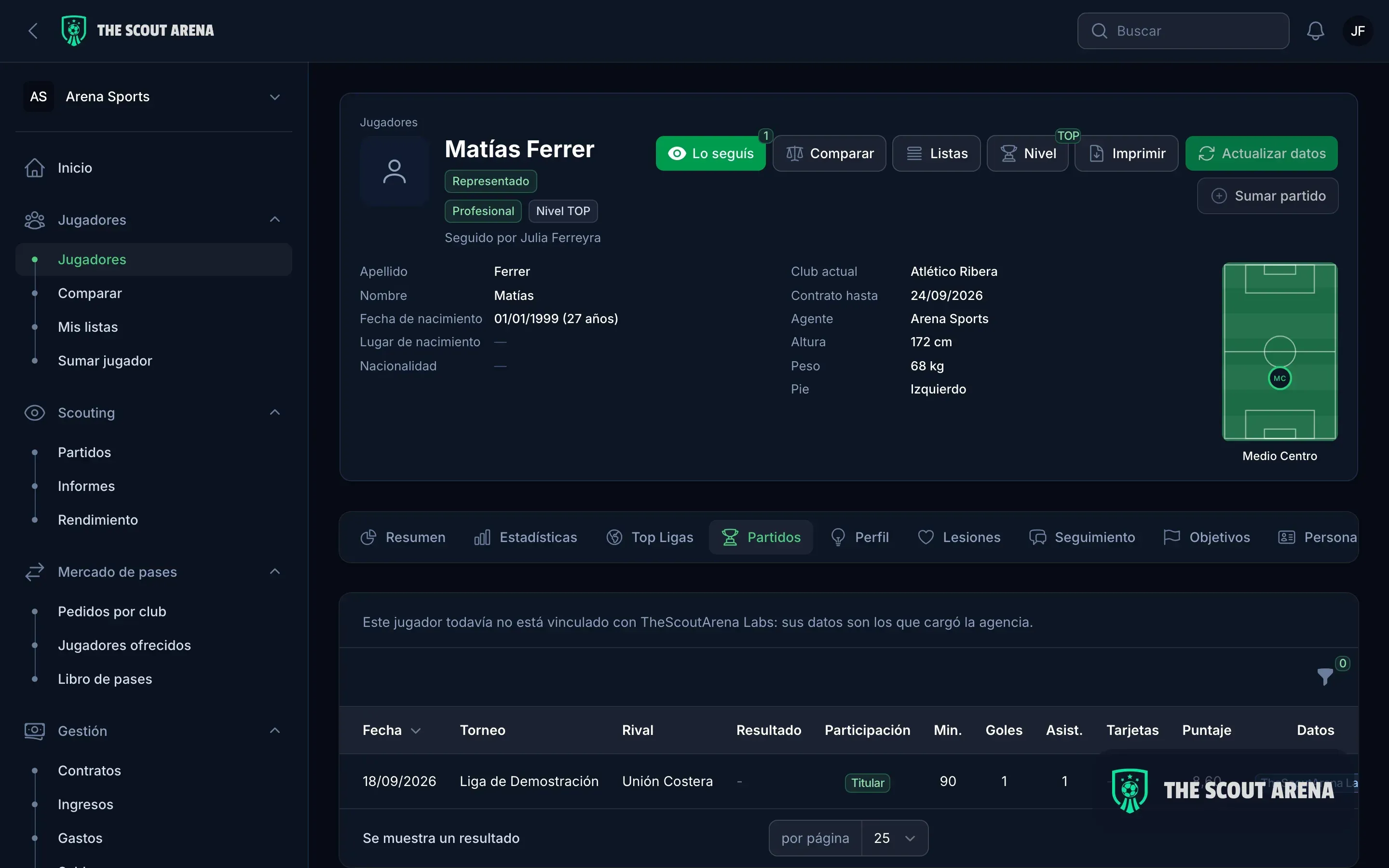Collapse the Gestión sidebar section
This screenshot has width=1389, height=868.
pos(275,731)
